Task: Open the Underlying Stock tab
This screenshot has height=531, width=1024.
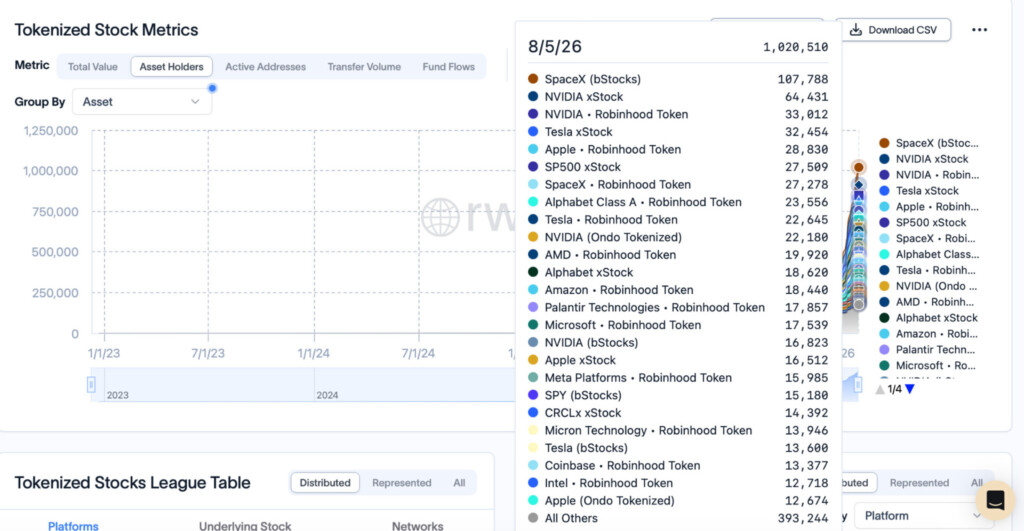Action: 245,525
